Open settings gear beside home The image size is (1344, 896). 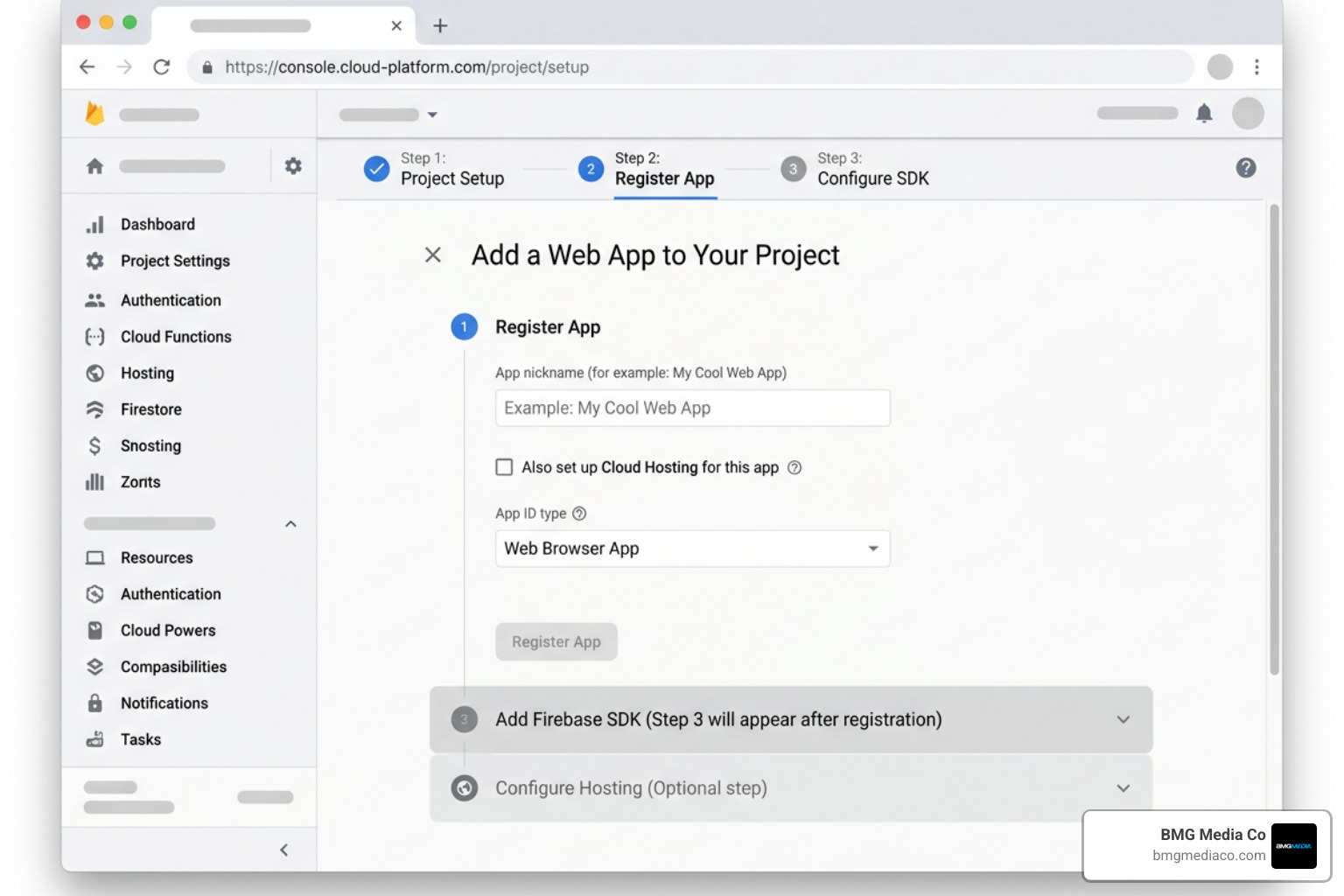click(293, 165)
